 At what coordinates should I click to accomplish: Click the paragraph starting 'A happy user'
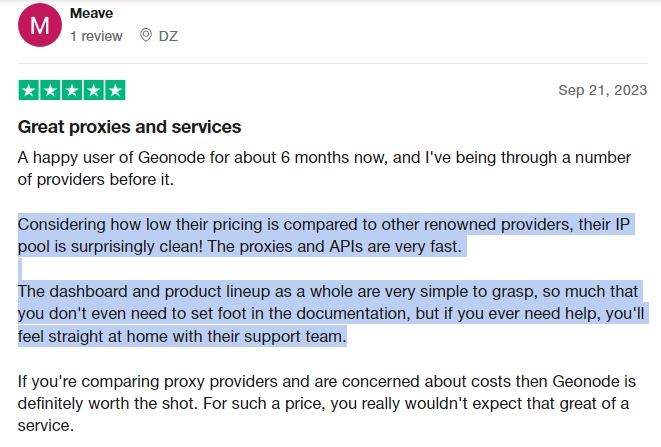pos(324,168)
